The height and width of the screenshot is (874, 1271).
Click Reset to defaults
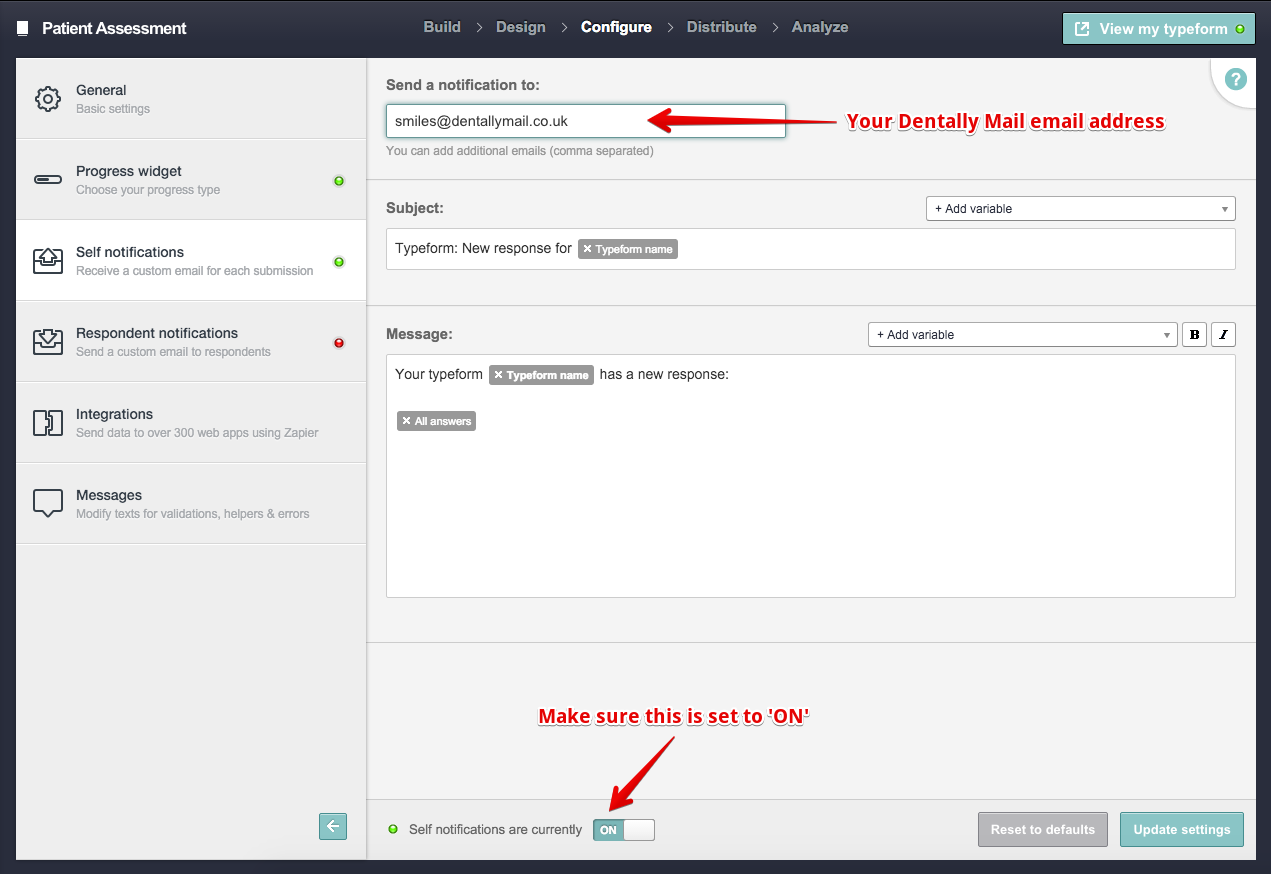pyautogui.click(x=1042, y=829)
